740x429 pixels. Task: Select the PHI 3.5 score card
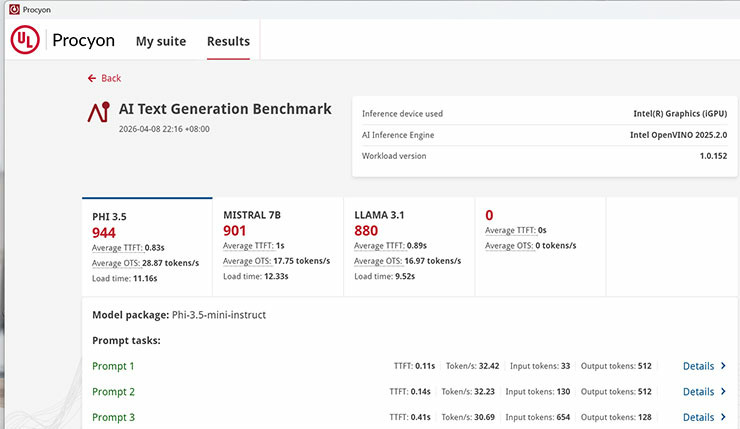(x=147, y=247)
